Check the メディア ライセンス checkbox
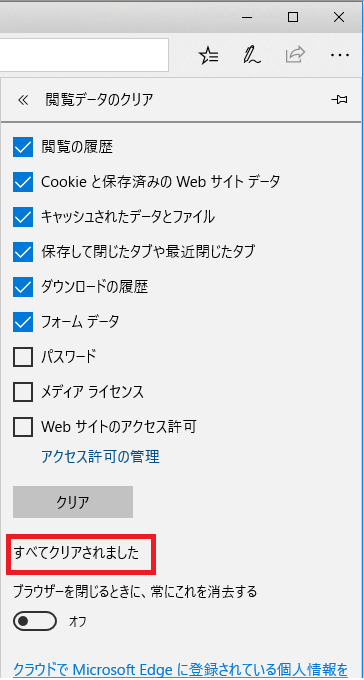Screen dimensions: 364x680 (23, 392)
